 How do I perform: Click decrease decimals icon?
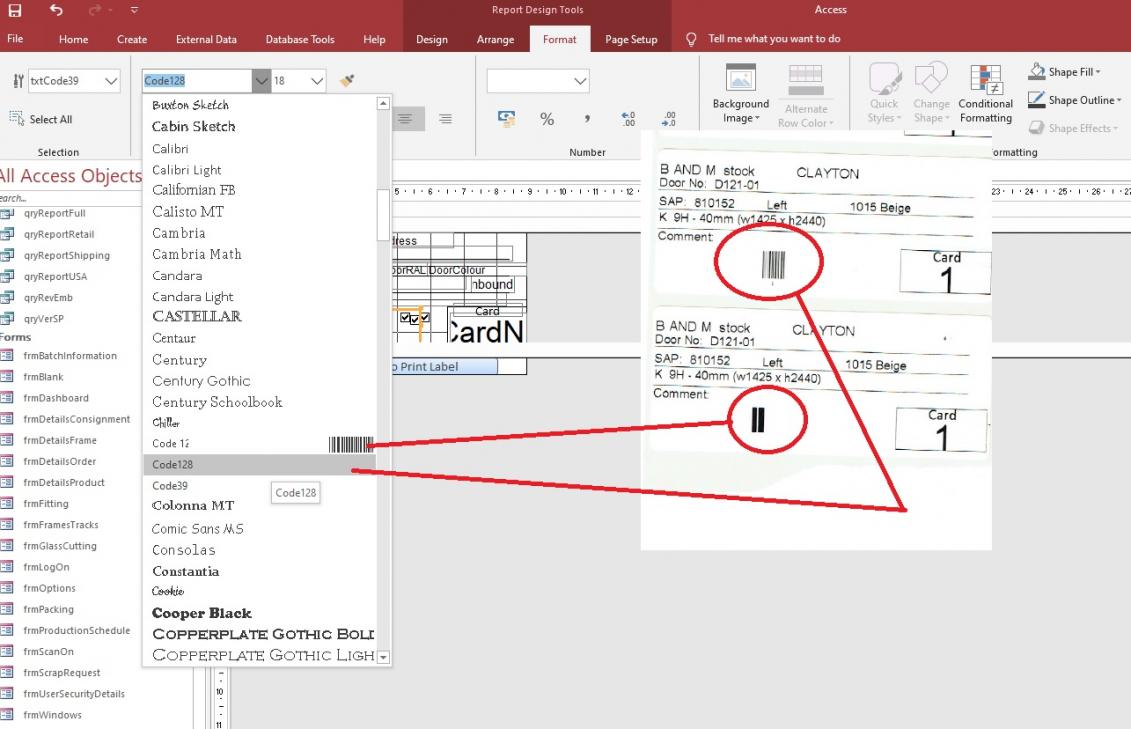(669, 119)
